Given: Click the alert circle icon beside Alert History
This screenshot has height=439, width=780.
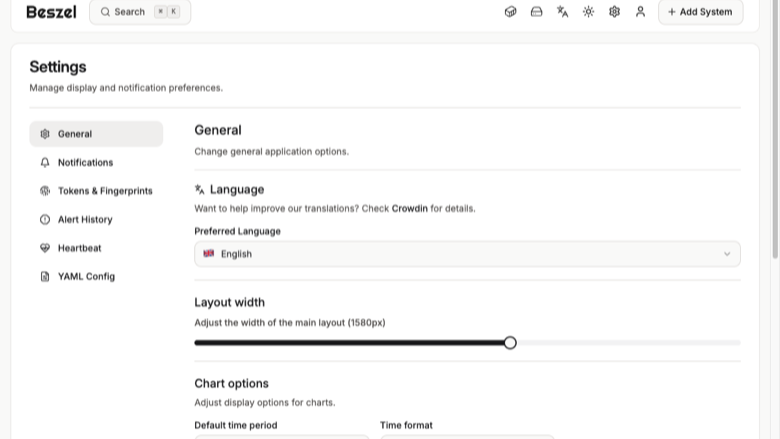Looking at the screenshot, I should coord(45,219).
